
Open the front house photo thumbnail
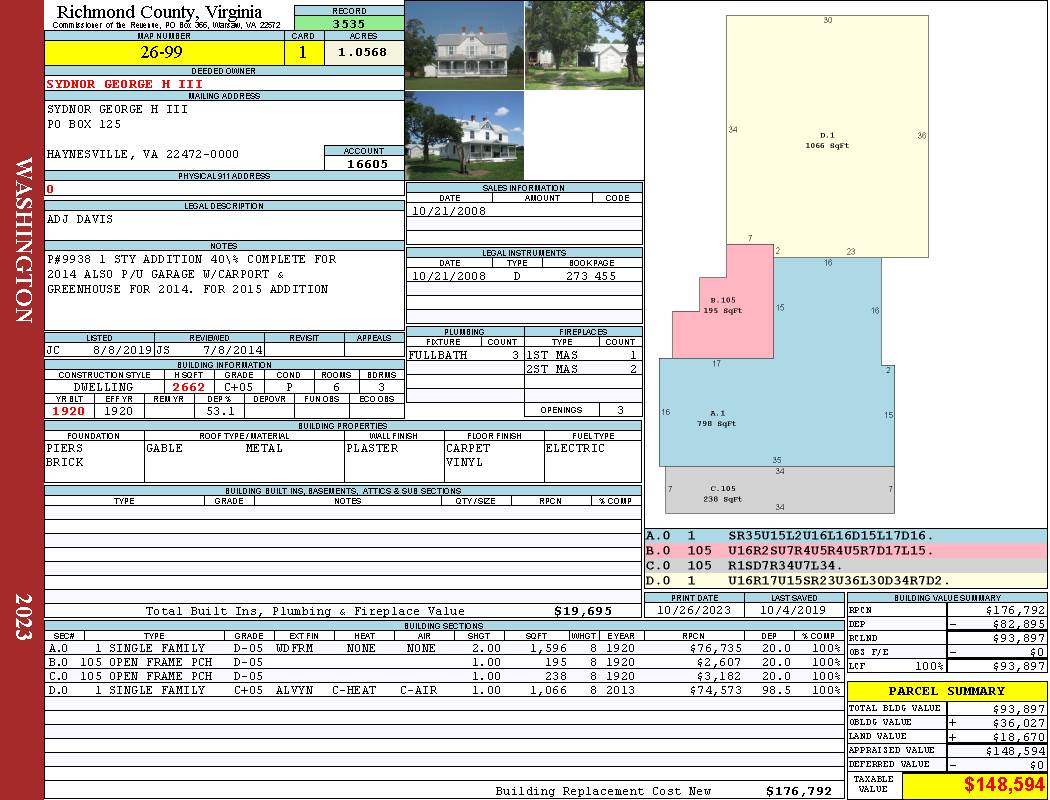(x=465, y=45)
